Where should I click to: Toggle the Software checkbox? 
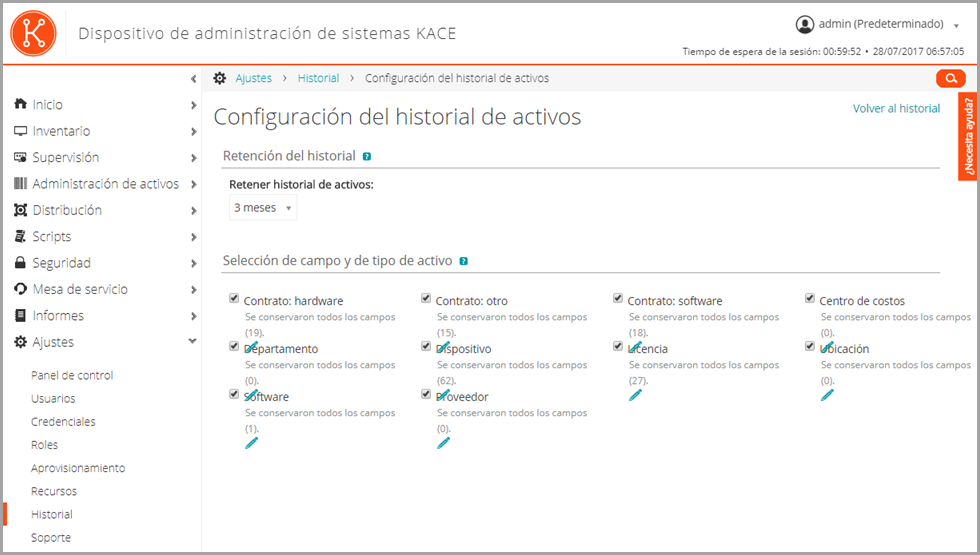pos(234,394)
